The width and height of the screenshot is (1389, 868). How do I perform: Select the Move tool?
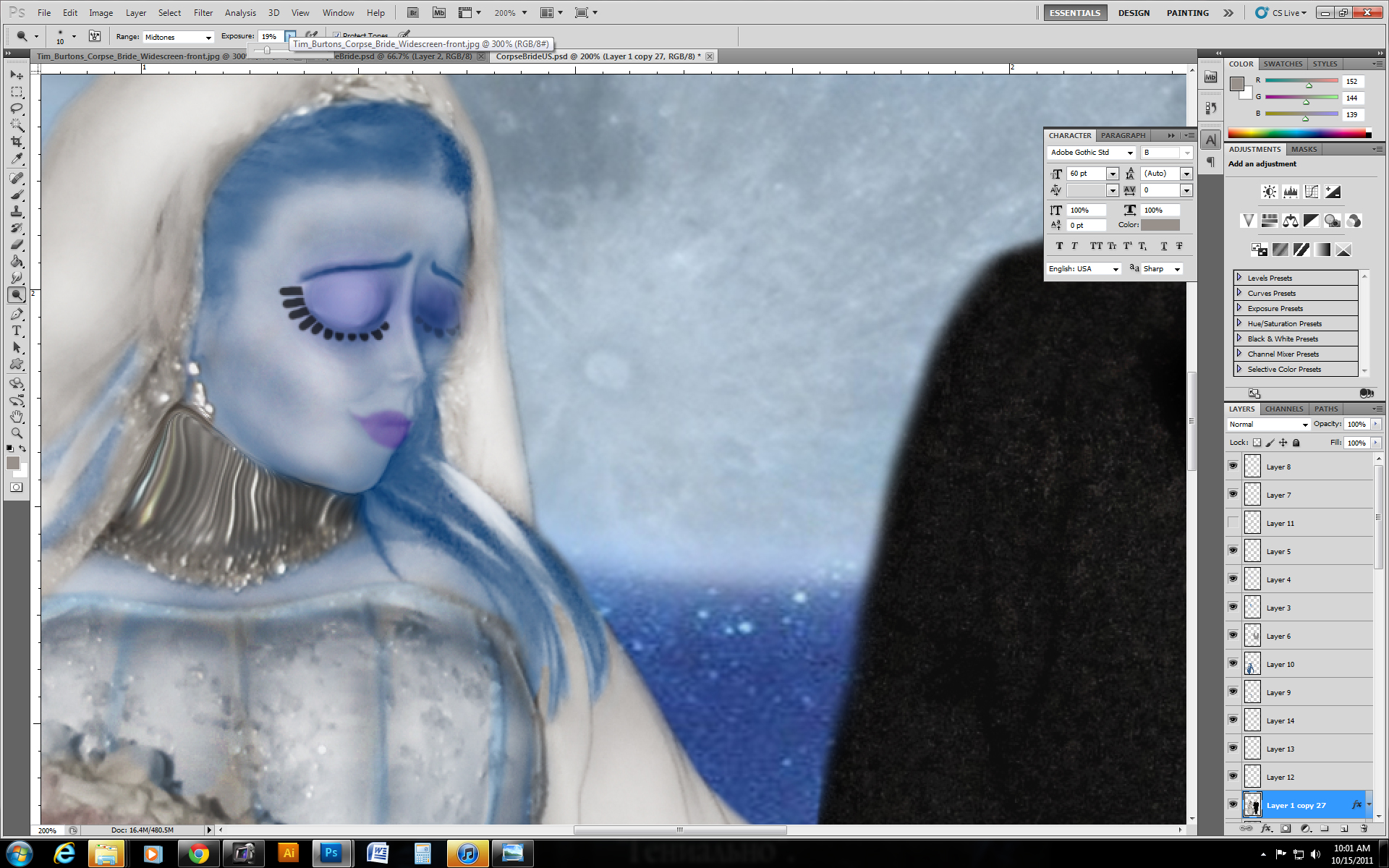tap(17, 75)
